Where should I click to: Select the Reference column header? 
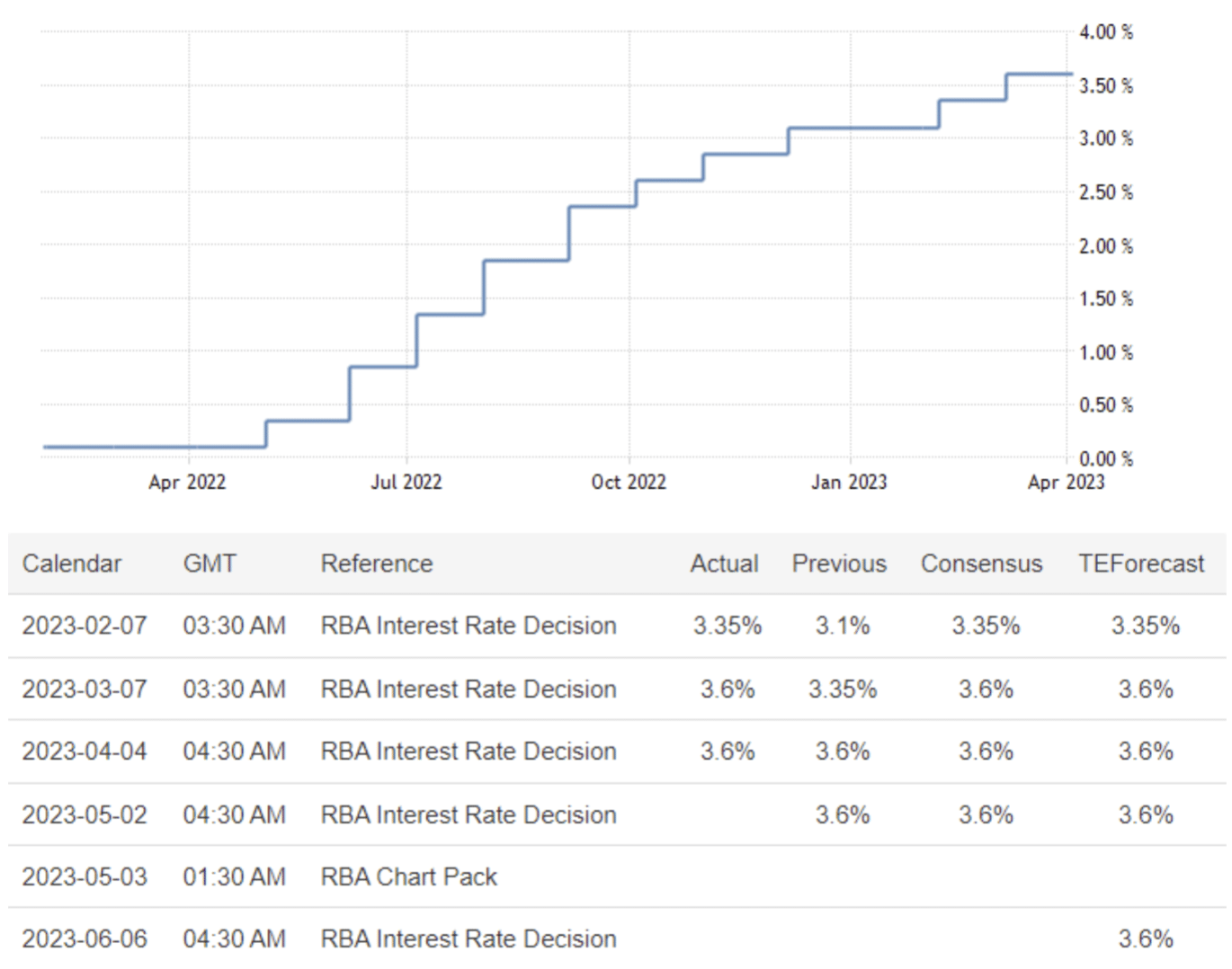[x=376, y=564]
